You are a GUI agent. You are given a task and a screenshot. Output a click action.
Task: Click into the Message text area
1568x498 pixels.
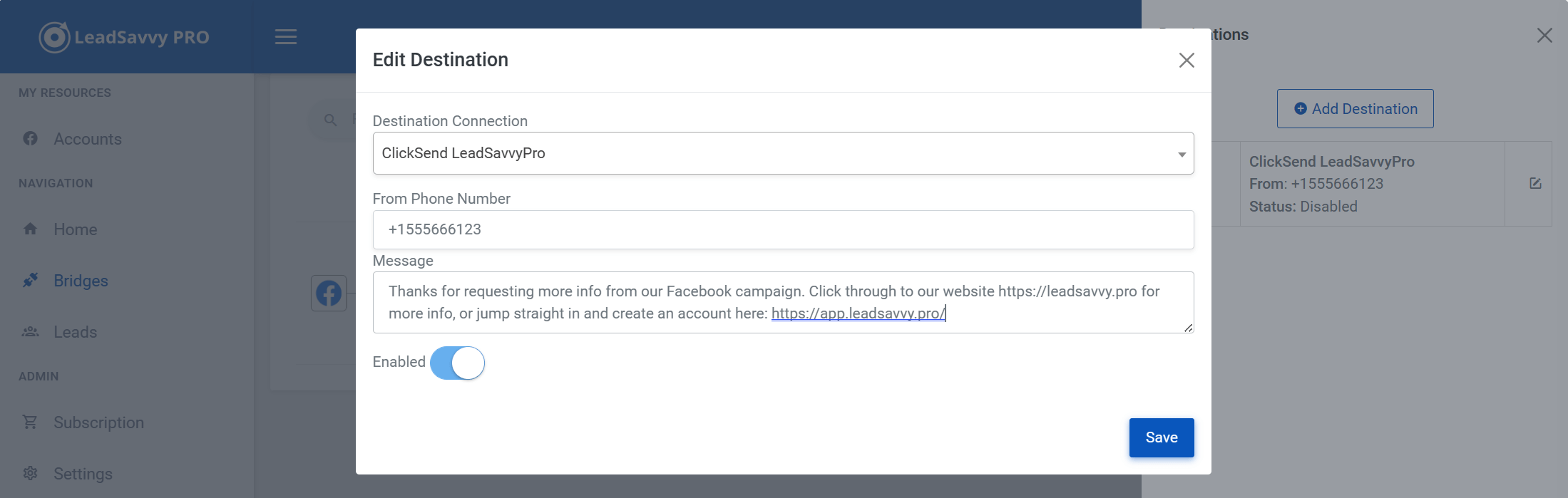coord(783,302)
